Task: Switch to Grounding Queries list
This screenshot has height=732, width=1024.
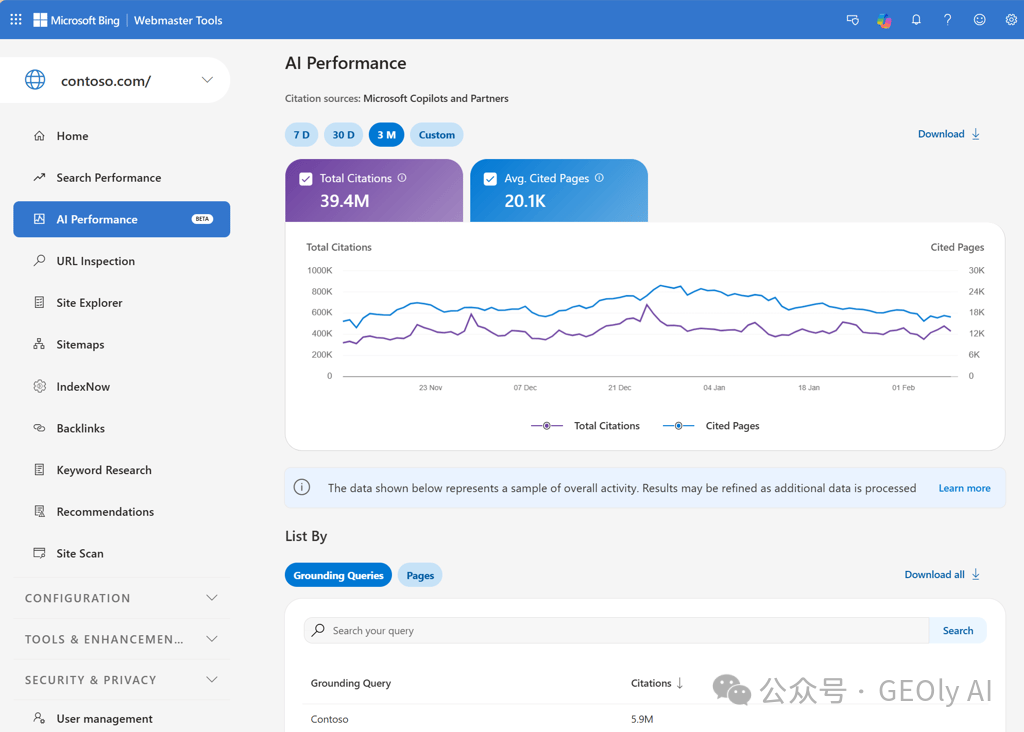Action: [338, 575]
